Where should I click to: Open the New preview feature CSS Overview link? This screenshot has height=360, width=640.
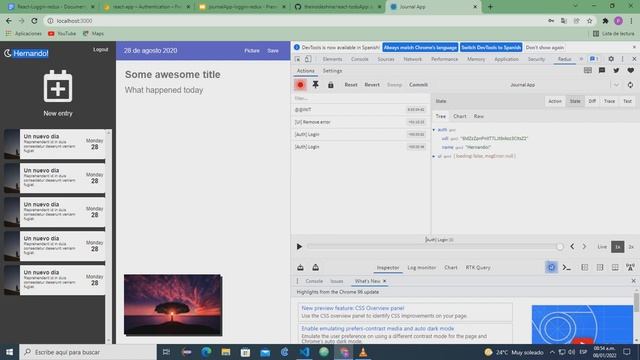tap(353, 308)
